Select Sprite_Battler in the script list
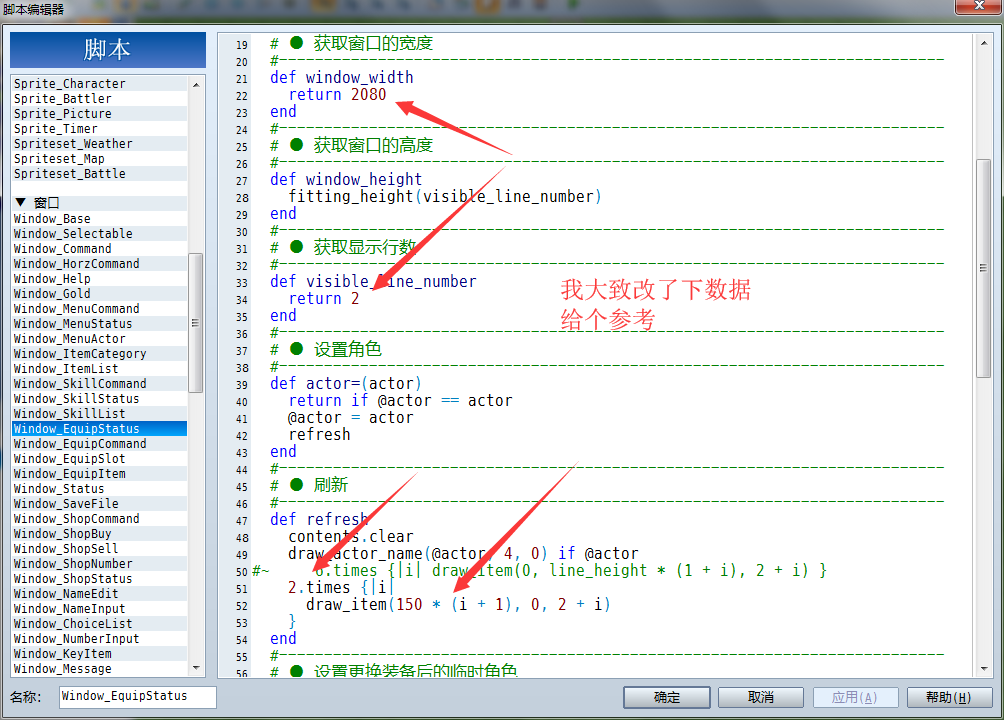 pos(99,99)
